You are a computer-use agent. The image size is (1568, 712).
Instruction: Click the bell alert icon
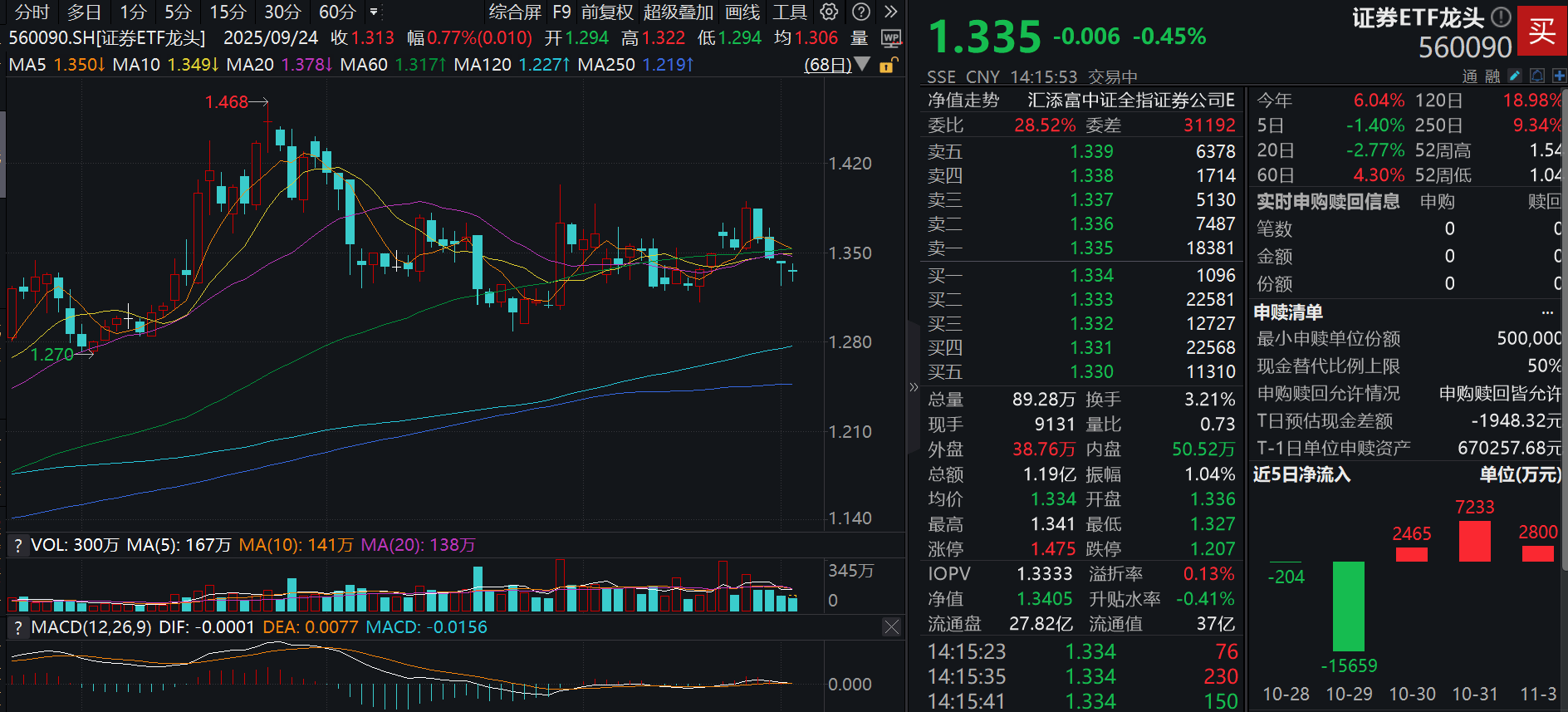(1537, 76)
